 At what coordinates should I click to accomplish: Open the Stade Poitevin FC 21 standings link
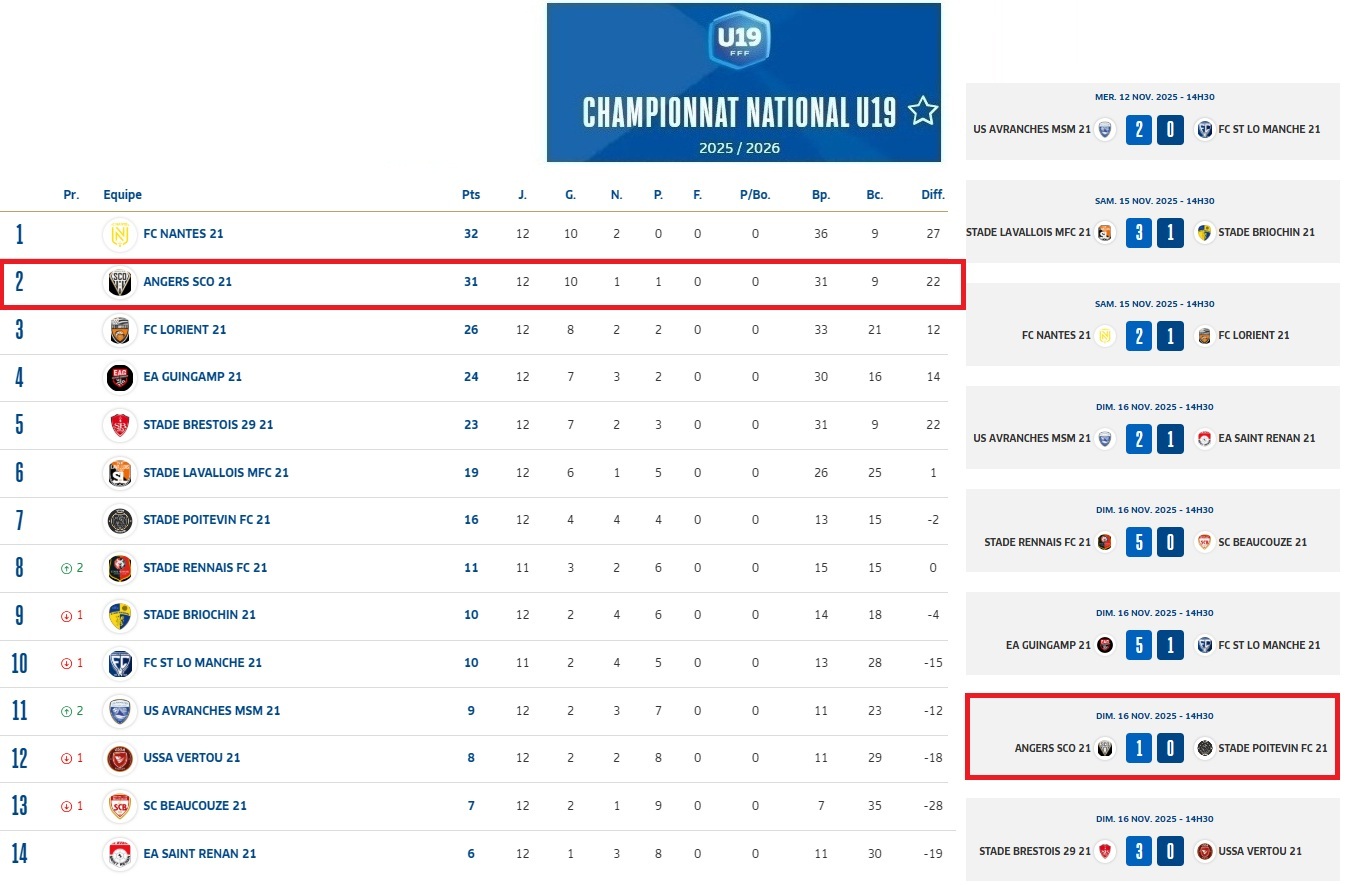206,520
